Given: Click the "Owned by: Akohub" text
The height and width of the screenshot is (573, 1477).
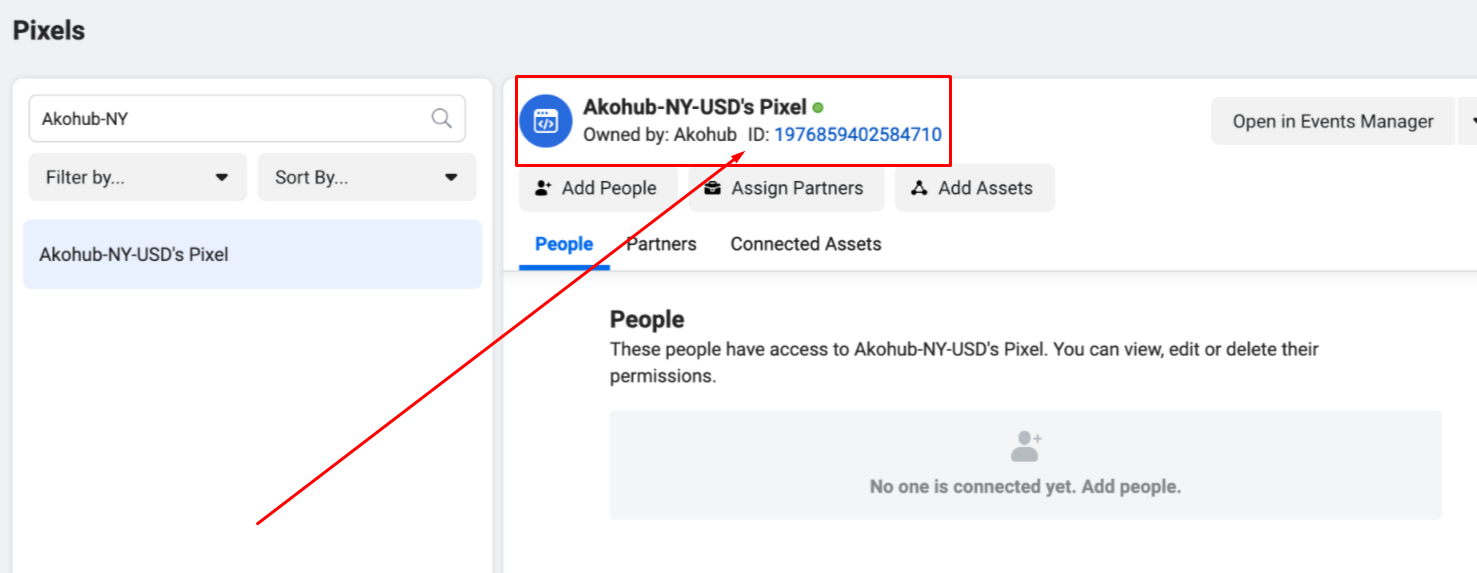Looking at the screenshot, I should pos(659,134).
